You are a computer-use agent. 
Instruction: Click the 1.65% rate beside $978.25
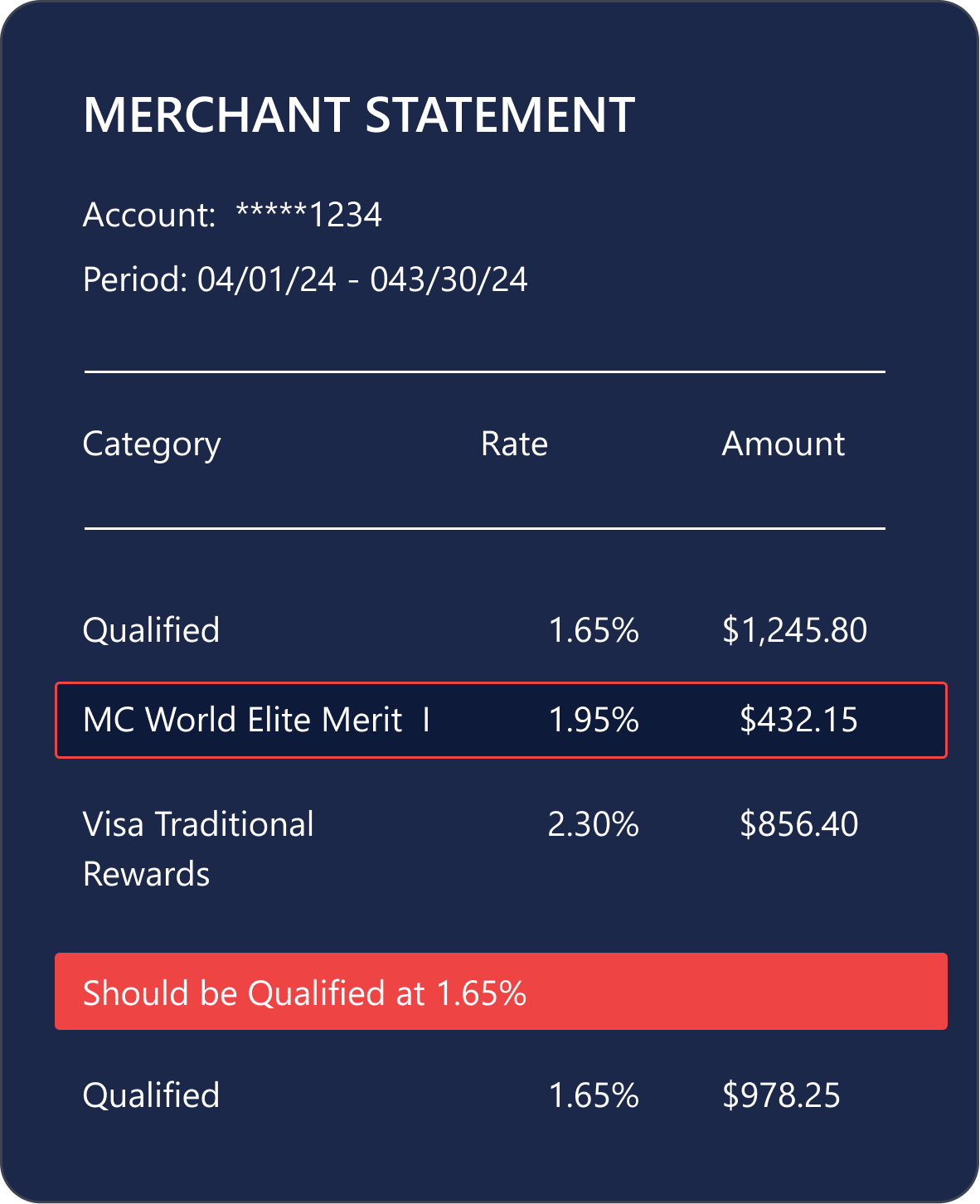click(594, 1095)
